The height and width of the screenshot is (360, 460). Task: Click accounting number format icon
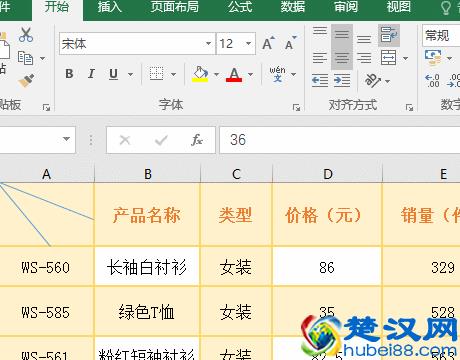coord(433,58)
